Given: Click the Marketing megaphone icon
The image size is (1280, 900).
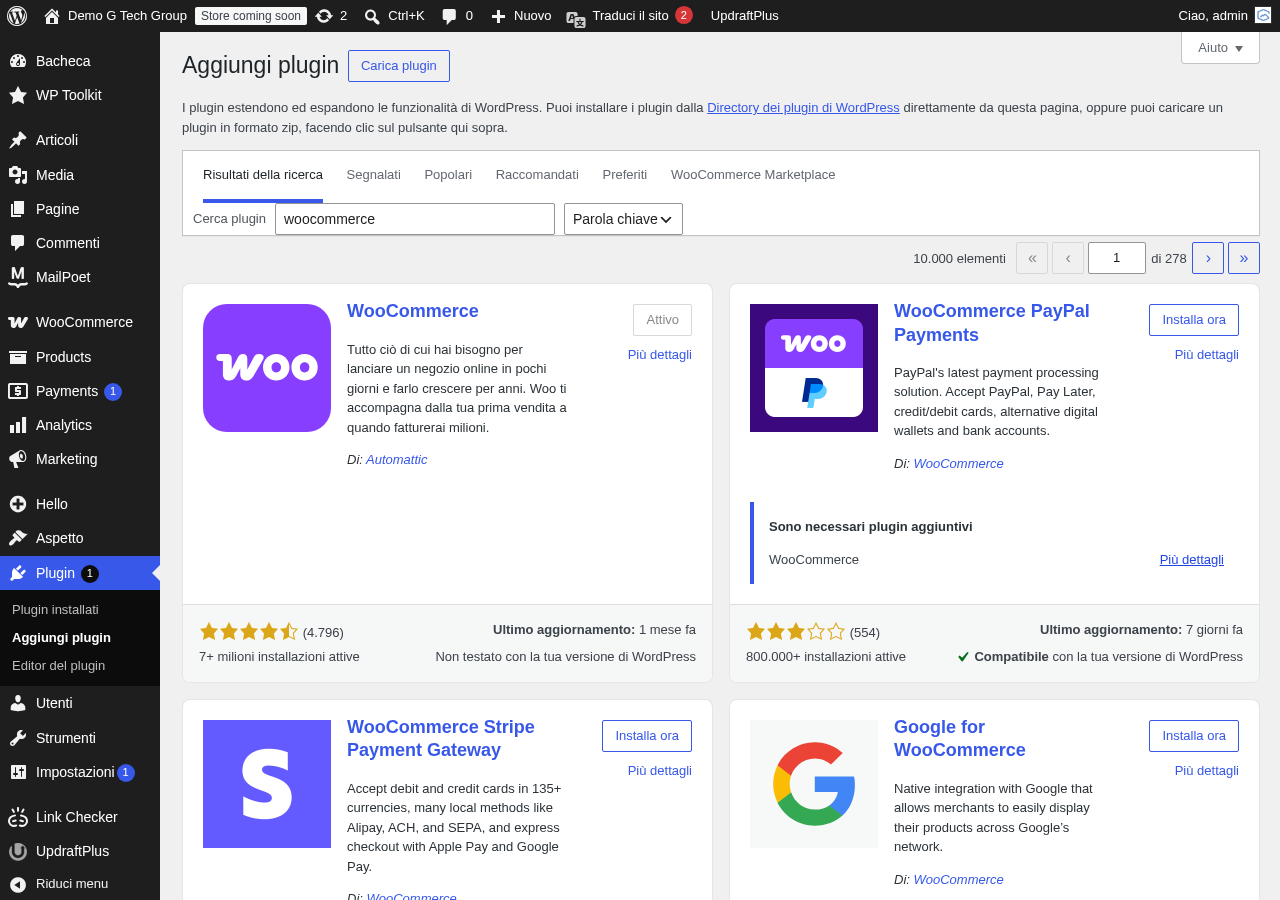Looking at the screenshot, I should click(x=18, y=459).
